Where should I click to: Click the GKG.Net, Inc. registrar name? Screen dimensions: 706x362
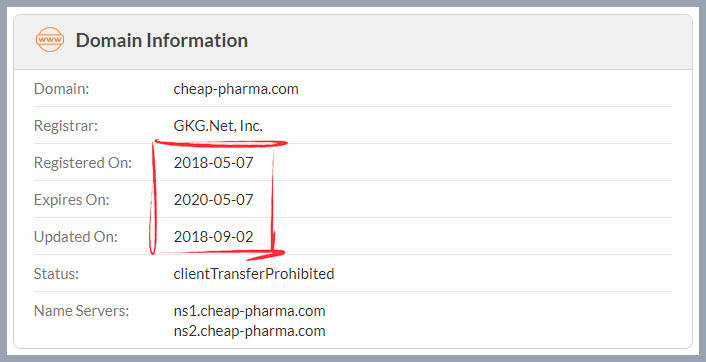[218, 126]
